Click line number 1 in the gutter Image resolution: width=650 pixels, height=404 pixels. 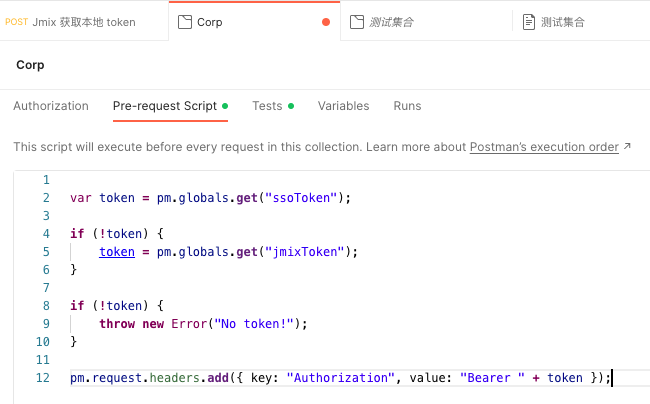coord(46,180)
